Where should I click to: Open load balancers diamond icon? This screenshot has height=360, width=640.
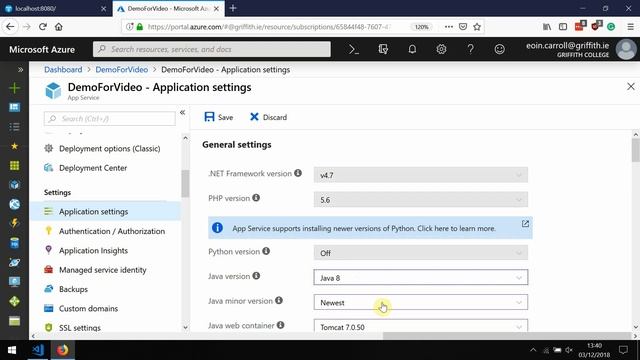coord(14,301)
